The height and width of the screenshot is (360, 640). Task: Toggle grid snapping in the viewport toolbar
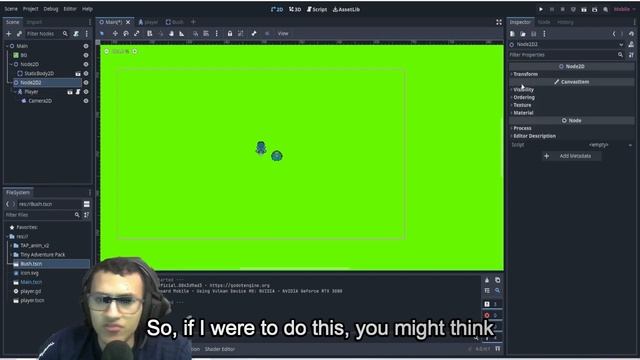[x=206, y=33]
